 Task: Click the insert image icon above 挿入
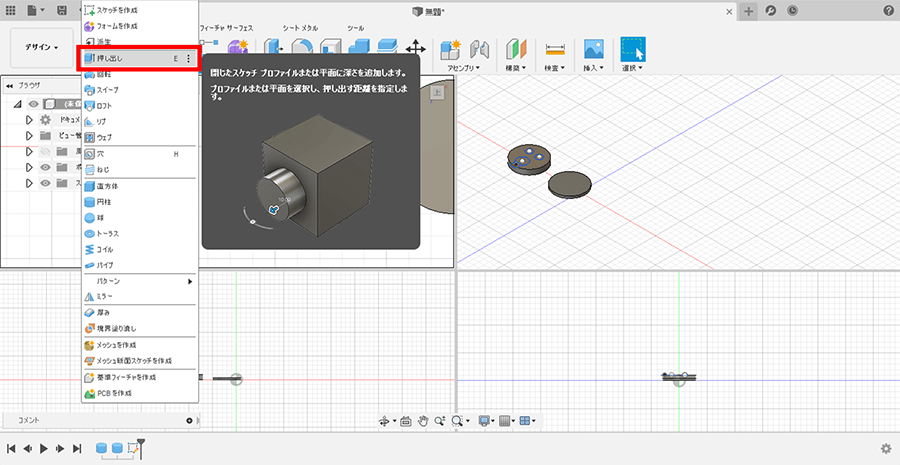pyautogui.click(x=594, y=49)
